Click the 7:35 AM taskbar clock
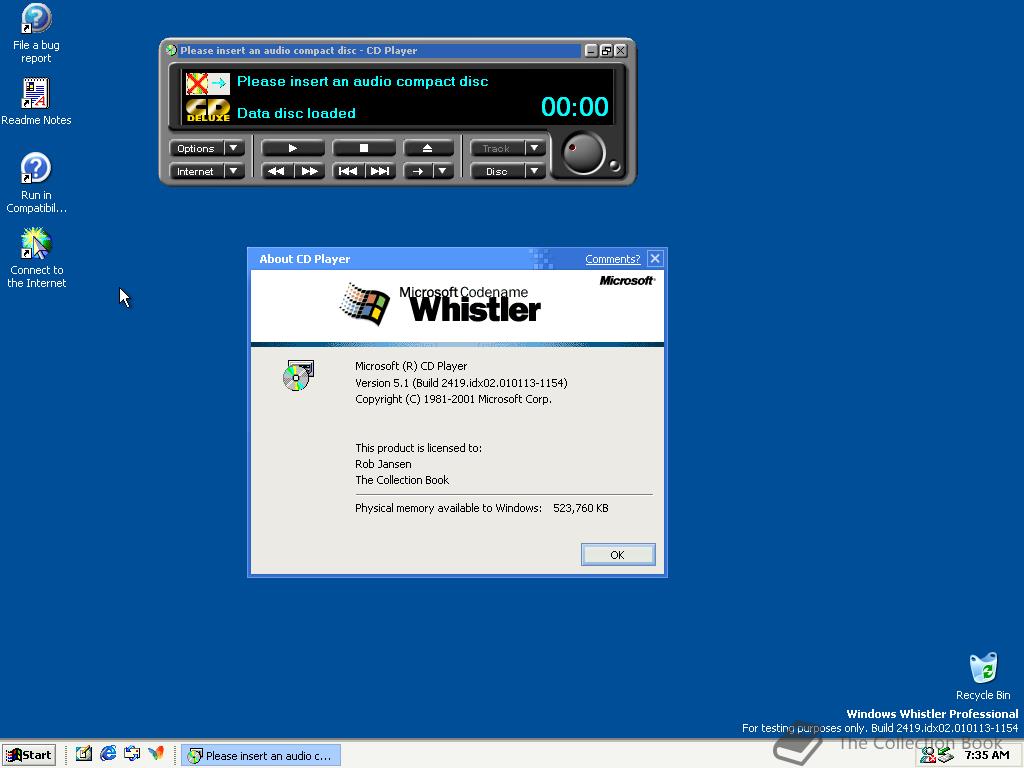The height and width of the screenshot is (768, 1024). (x=987, y=756)
